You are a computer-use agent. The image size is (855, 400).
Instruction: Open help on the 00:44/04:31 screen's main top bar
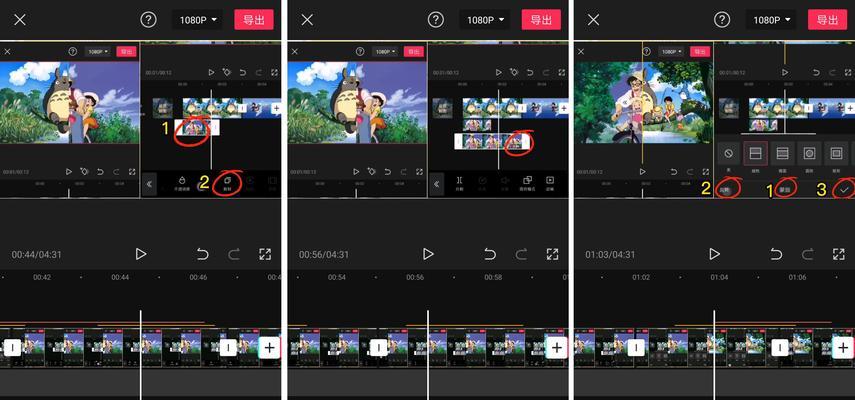pyautogui.click(x=148, y=20)
